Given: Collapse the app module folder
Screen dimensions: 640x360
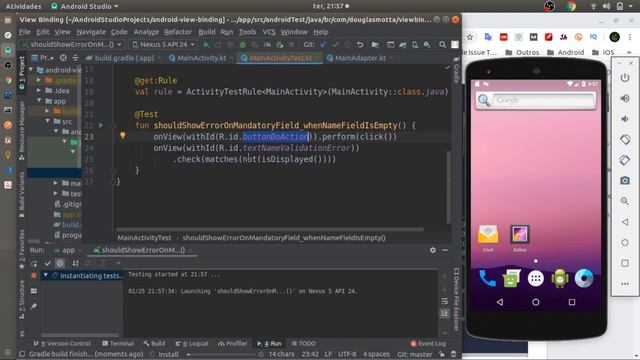Looking at the screenshot, I should 39,100.
